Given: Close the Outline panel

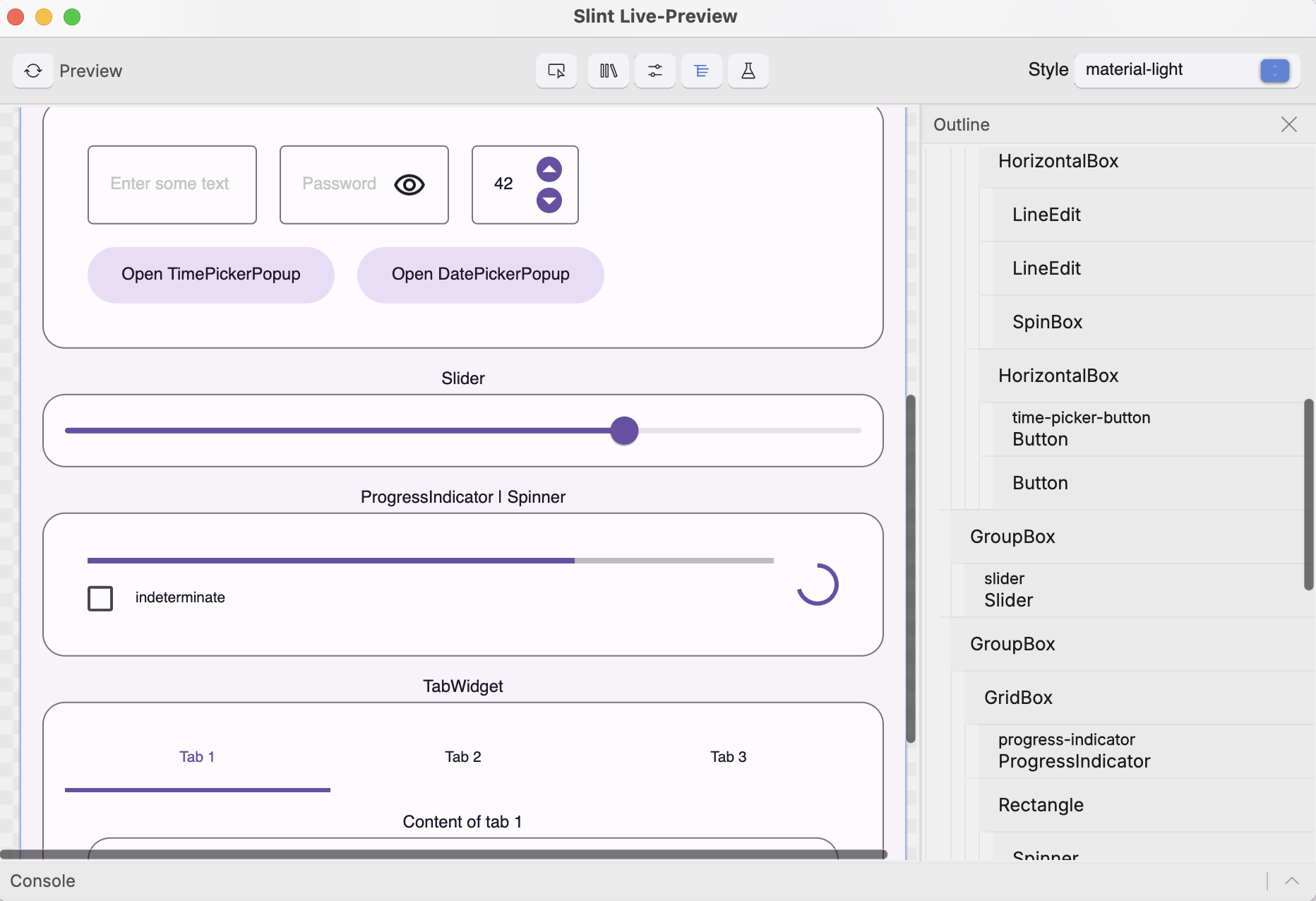Looking at the screenshot, I should coord(1288,124).
